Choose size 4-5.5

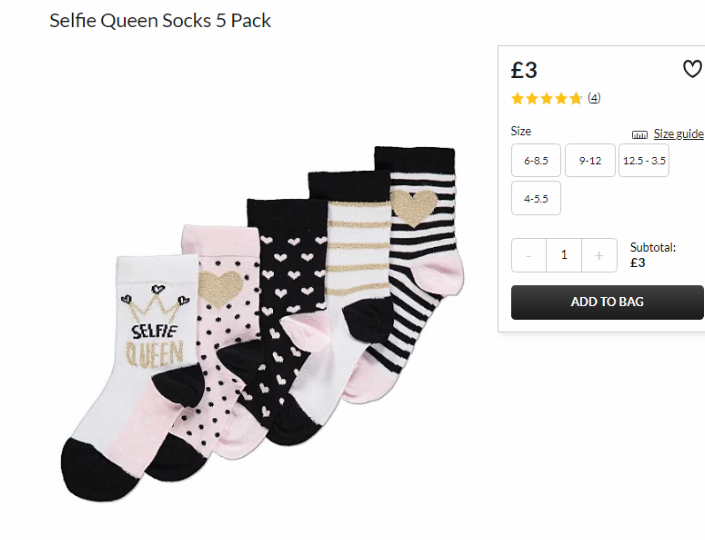[x=536, y=198]
